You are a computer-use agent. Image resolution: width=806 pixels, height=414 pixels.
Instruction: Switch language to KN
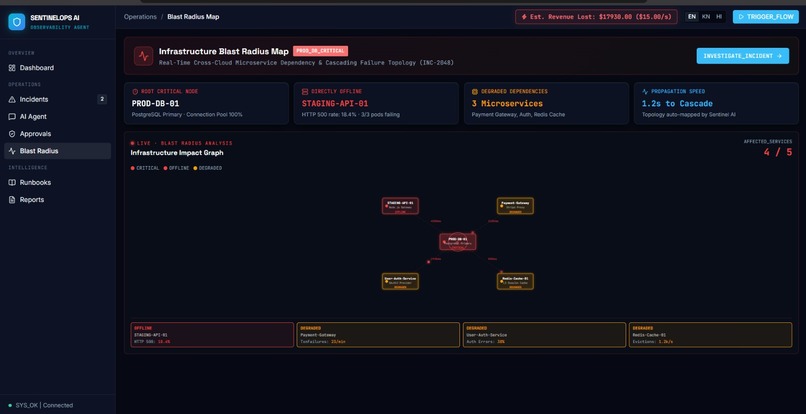coord(706,17)
